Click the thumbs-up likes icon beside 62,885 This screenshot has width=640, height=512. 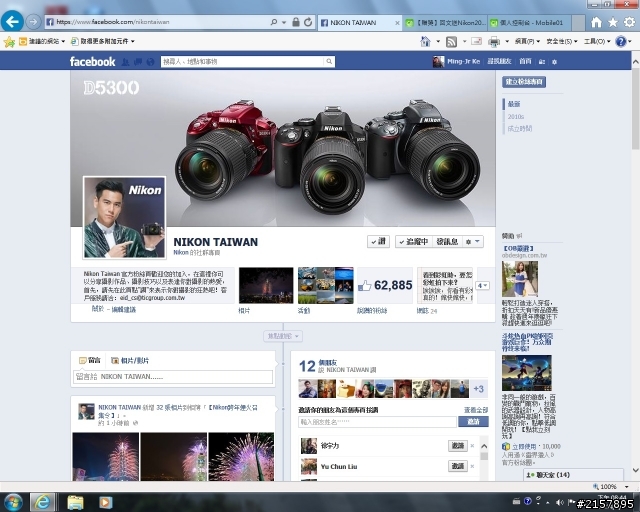[x=364, y=286]
